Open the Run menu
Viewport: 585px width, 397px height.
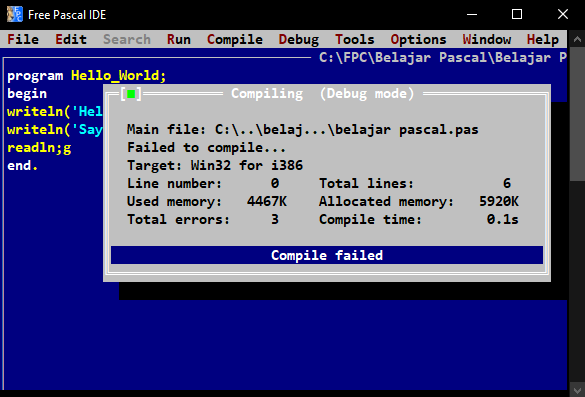(179, 39)
